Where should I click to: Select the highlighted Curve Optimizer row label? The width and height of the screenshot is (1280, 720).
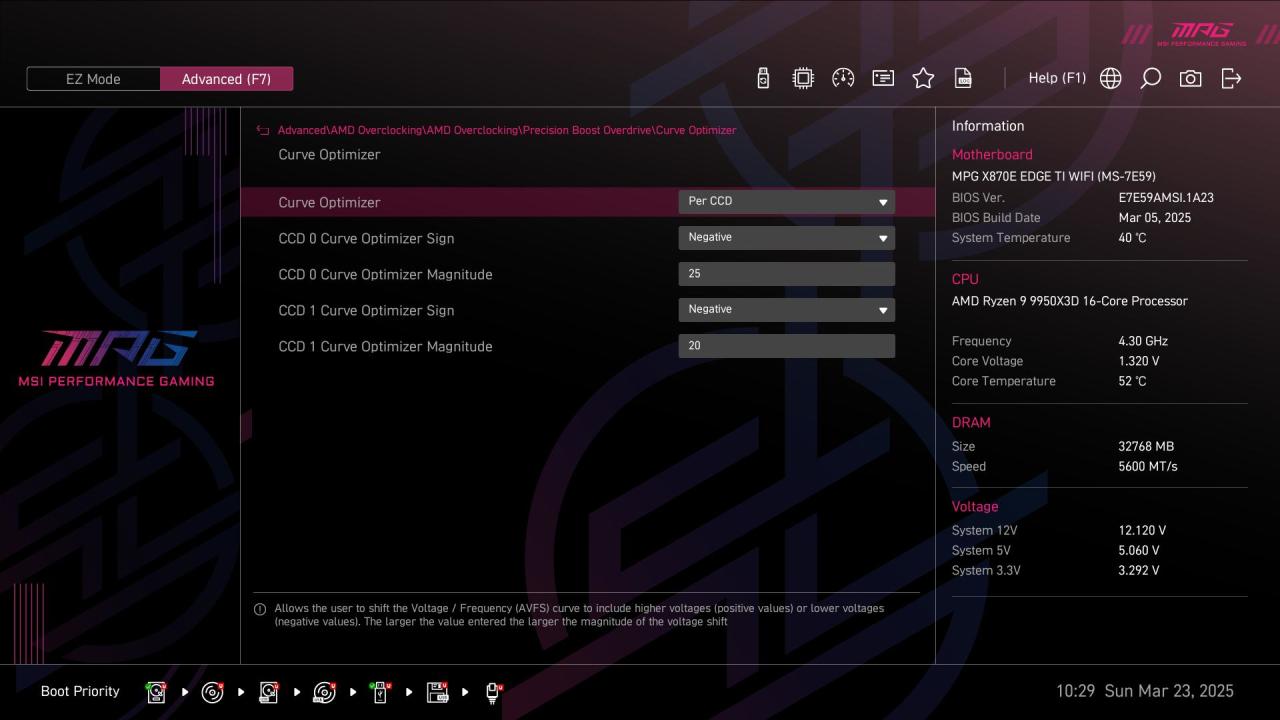pos(329,202)
